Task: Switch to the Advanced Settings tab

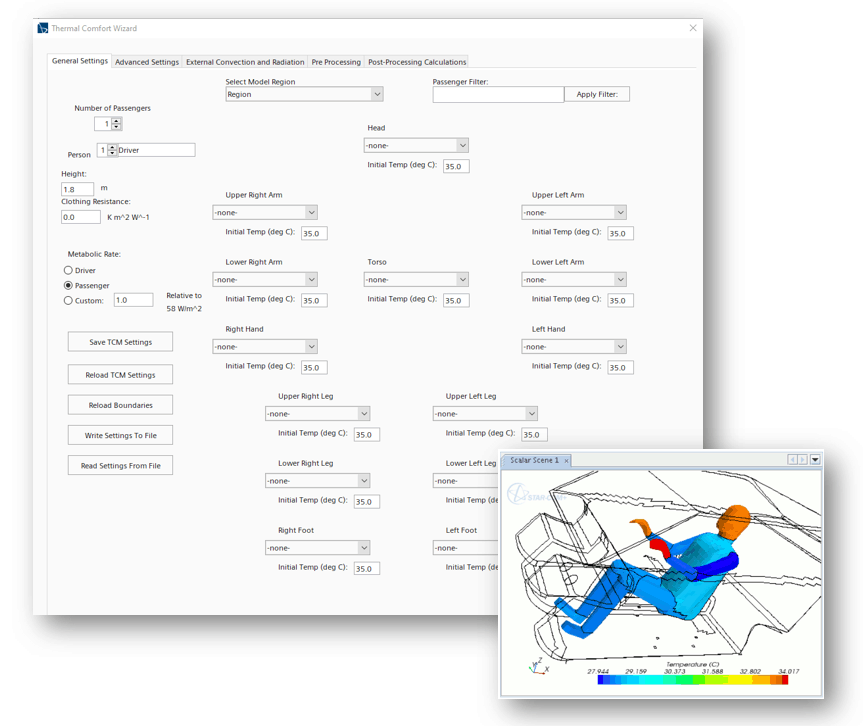Action: [147, 62]
